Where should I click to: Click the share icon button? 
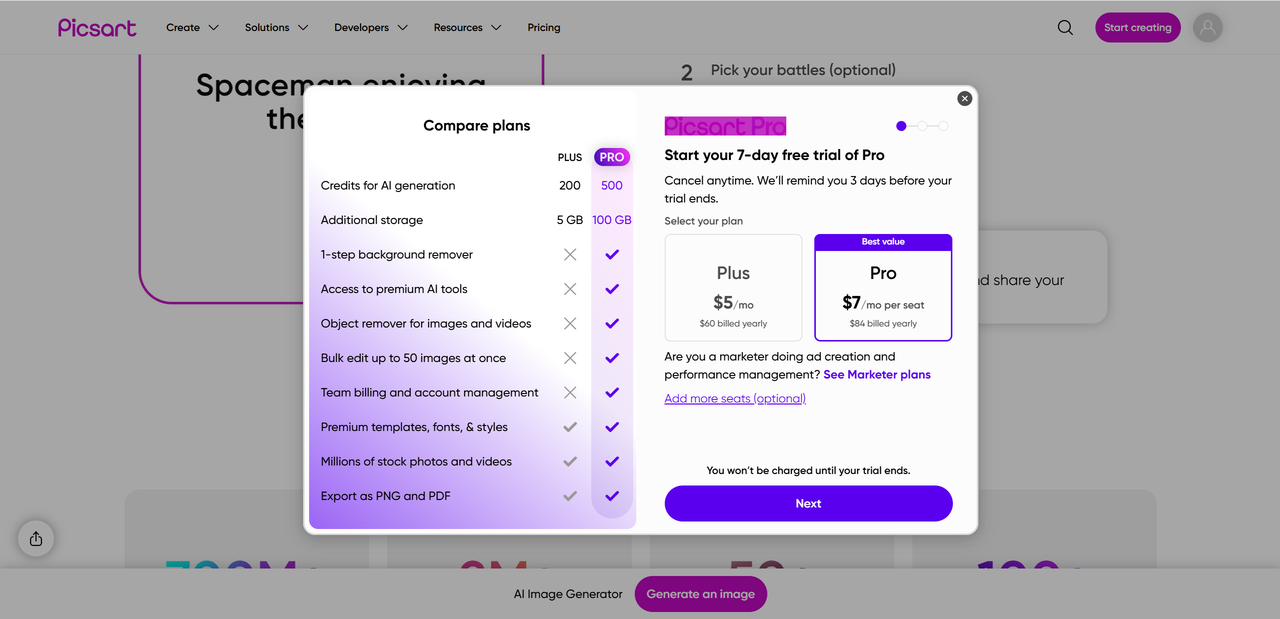point(36,539)
